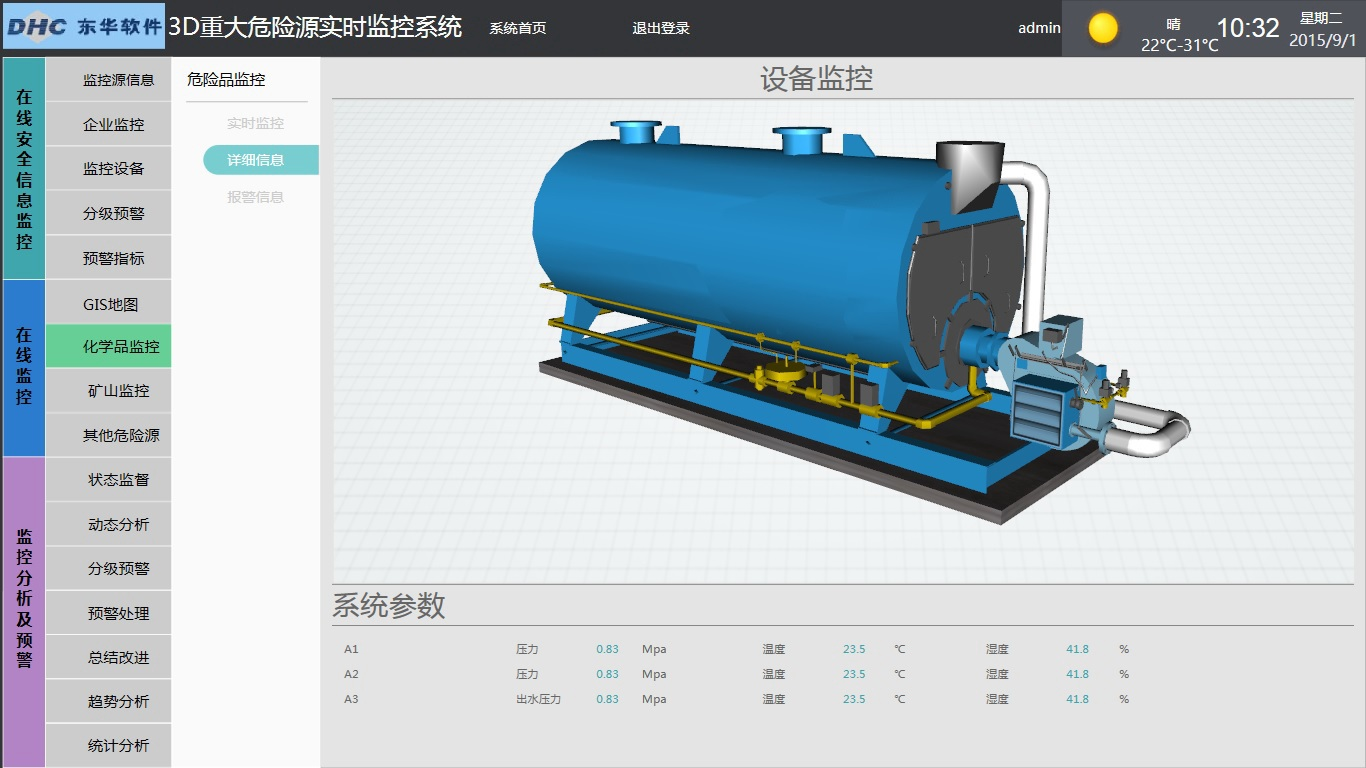Open the GIS地图 page

point(110,305)
